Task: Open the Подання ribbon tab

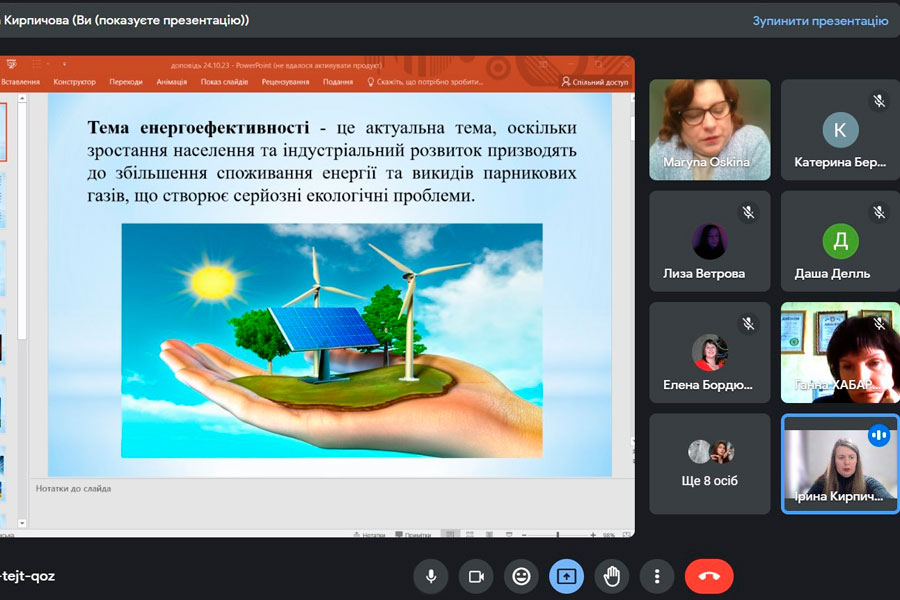Action: [338, 82]
